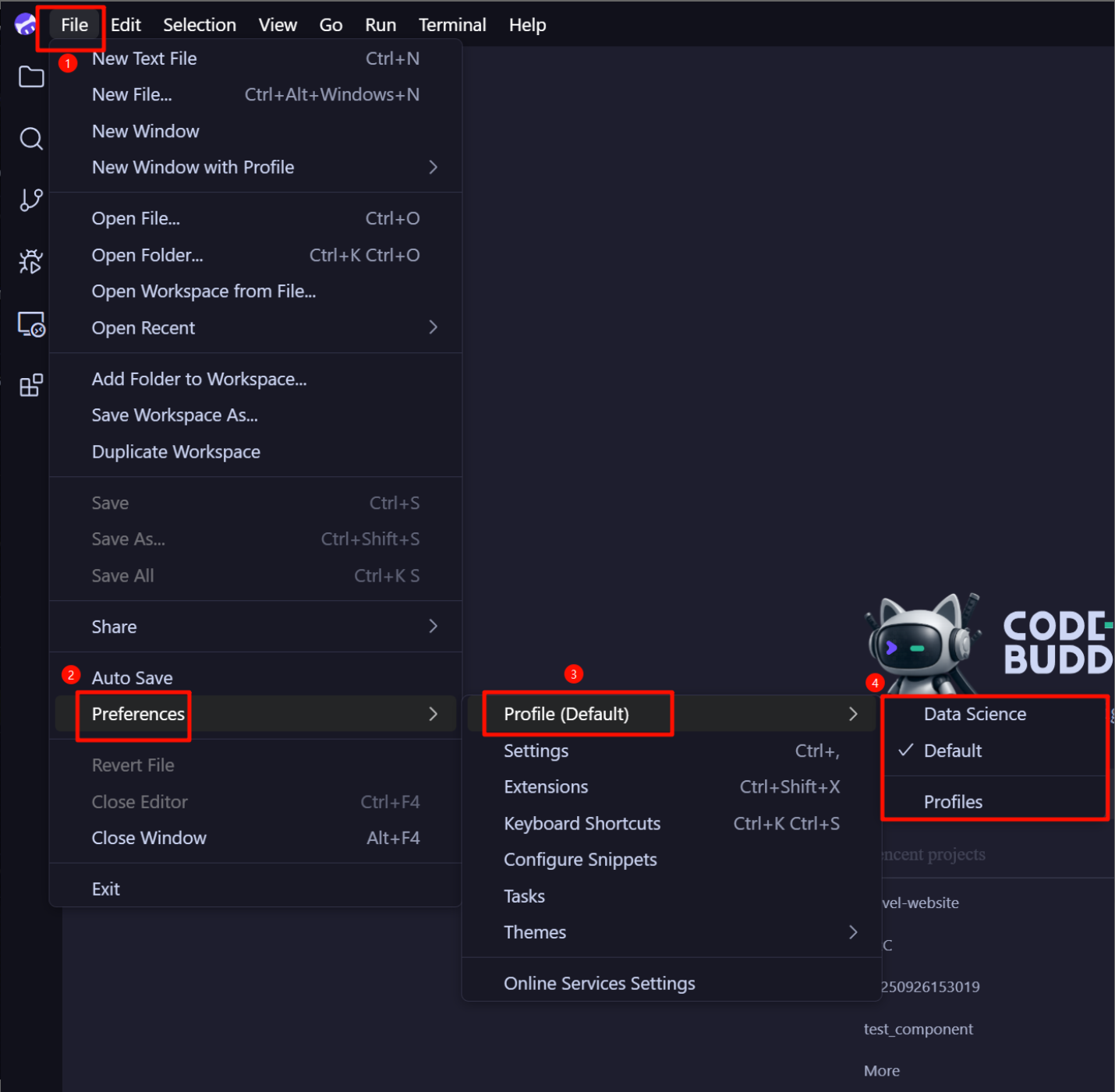This screenshot has width=1115, height=1092.
Task: Select Online Services Settings
Action: [599, 983]
